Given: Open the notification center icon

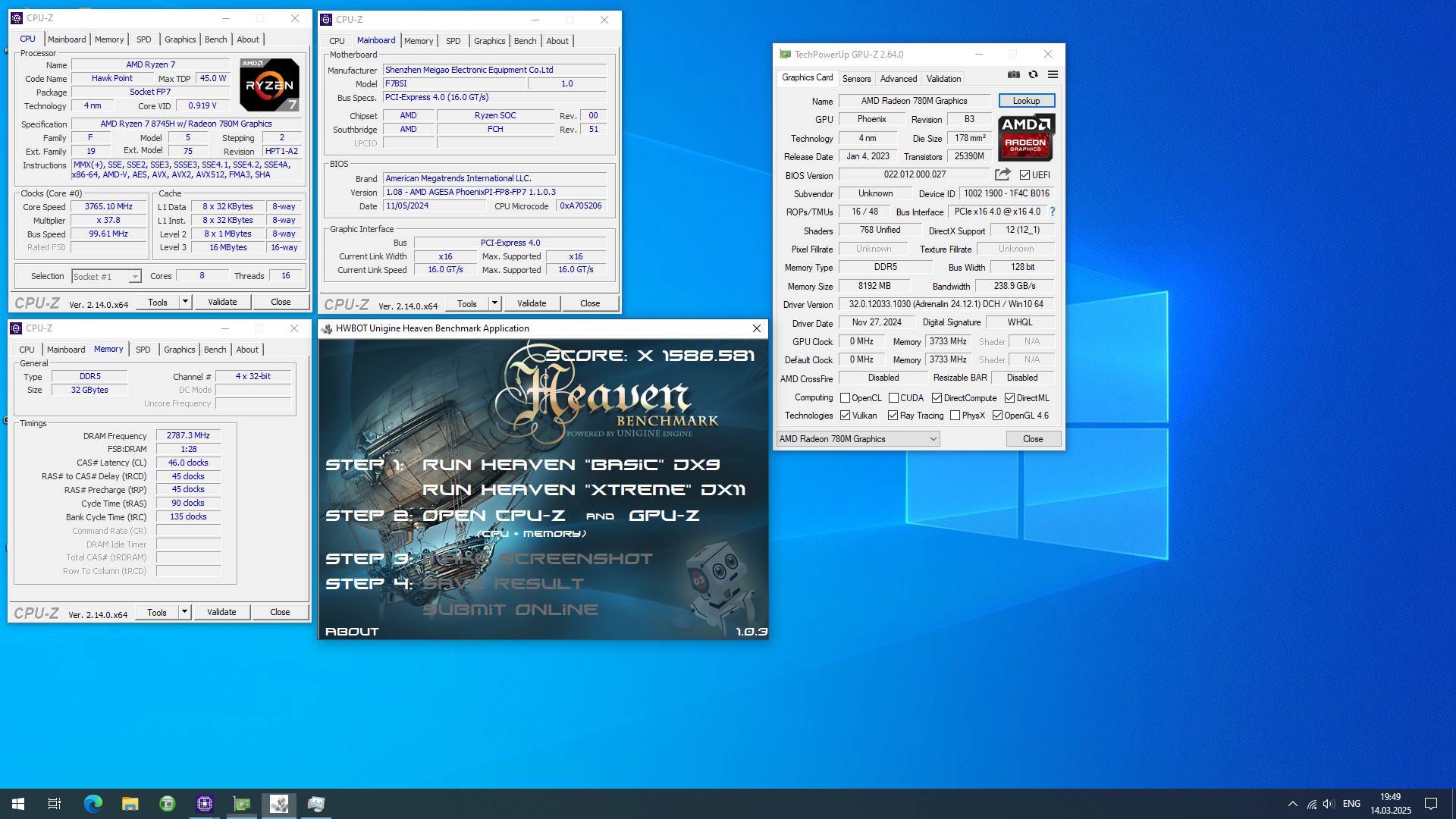Looking at the screenshot, I should (x=1431, y=804).
